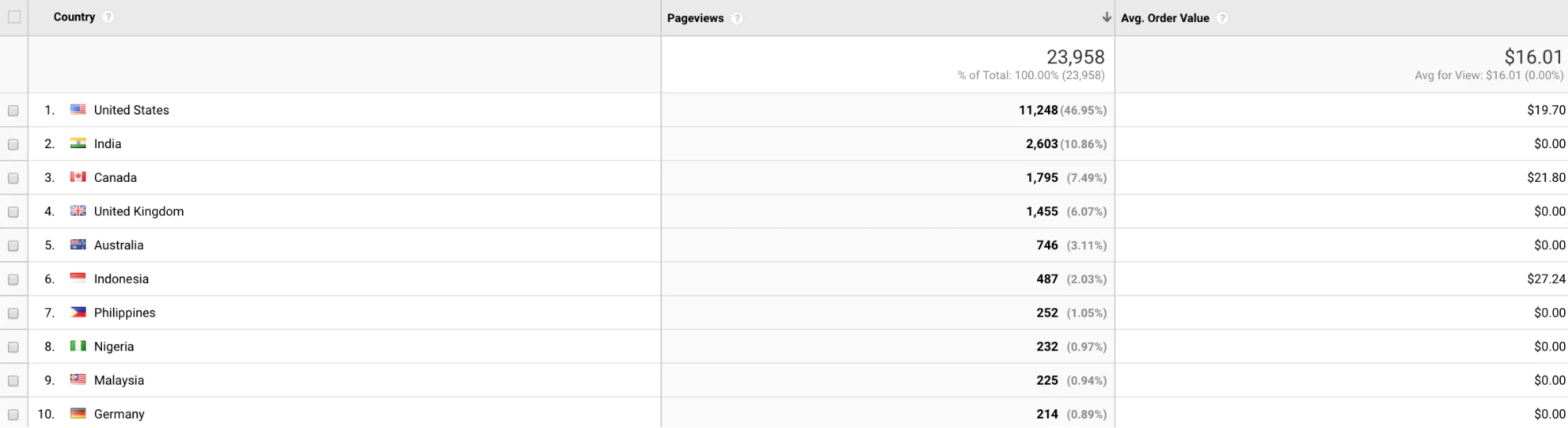Sort table by Avg. Order Value header

[1165, 18]
